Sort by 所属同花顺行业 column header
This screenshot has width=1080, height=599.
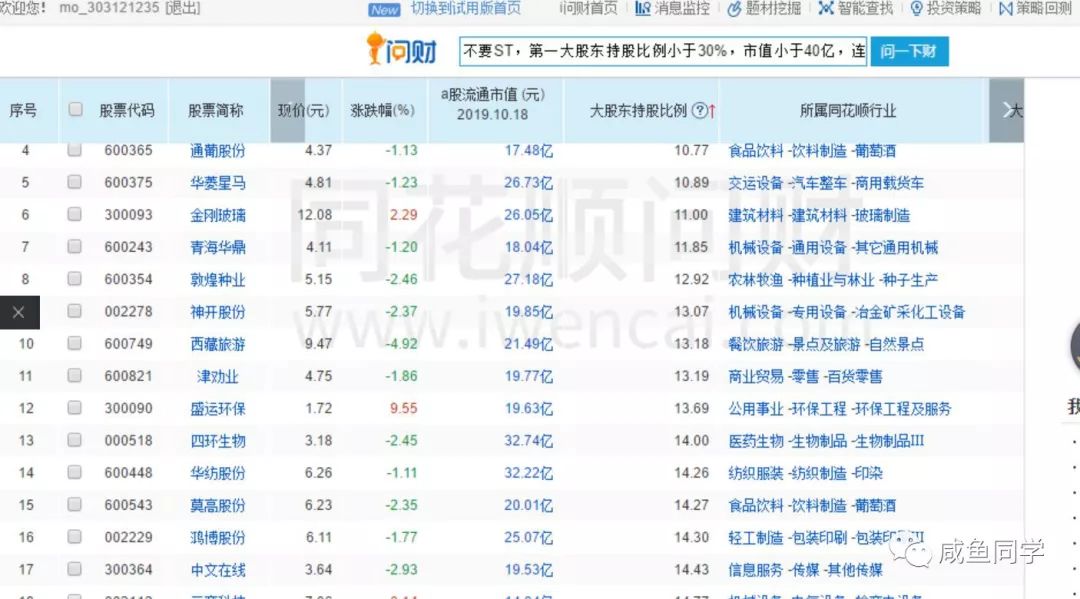click(848, 110)
